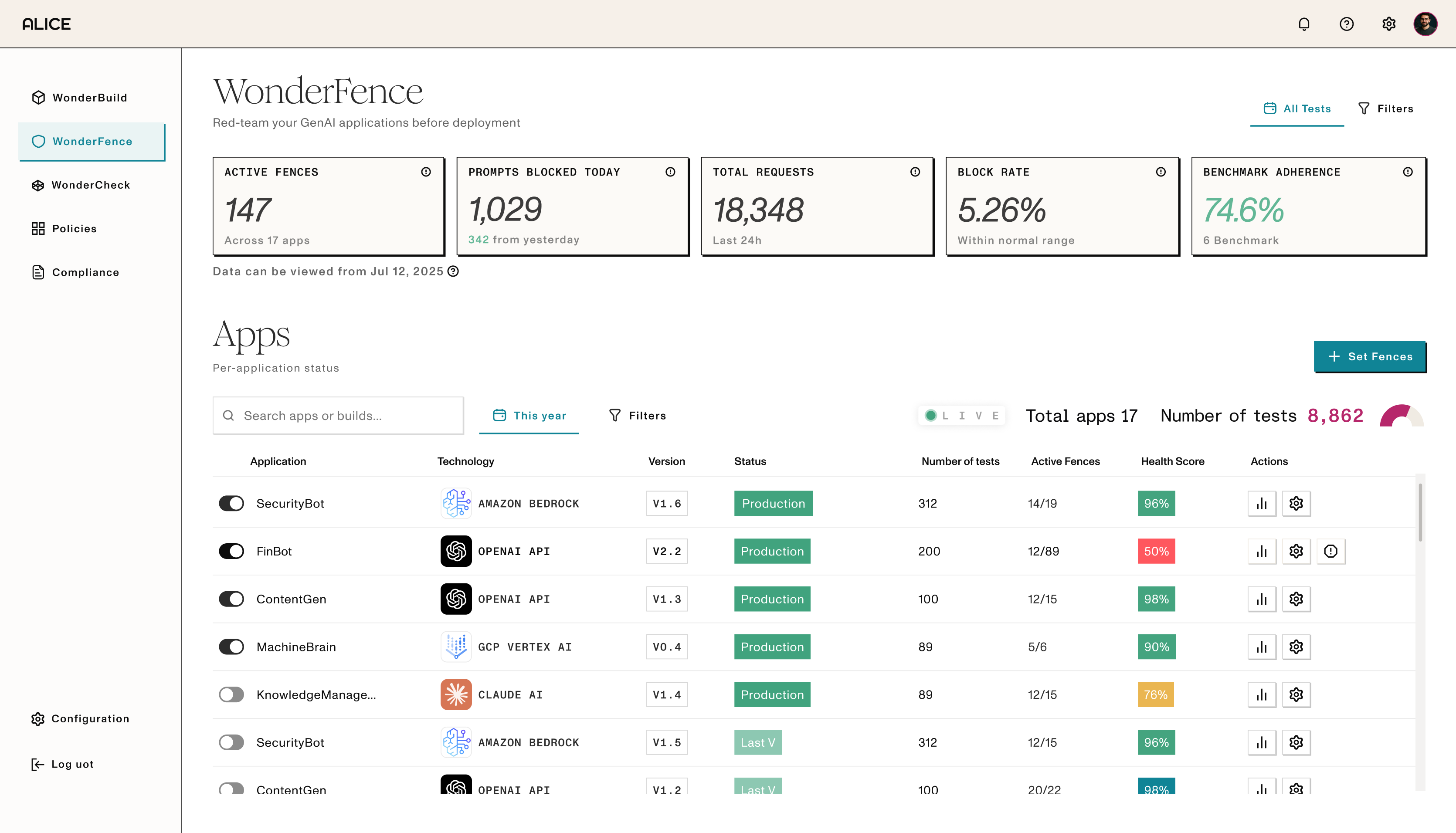1456x833 pixels.
Task: Click the info icon on Active Fences card
Action: [x=426, y=172]
